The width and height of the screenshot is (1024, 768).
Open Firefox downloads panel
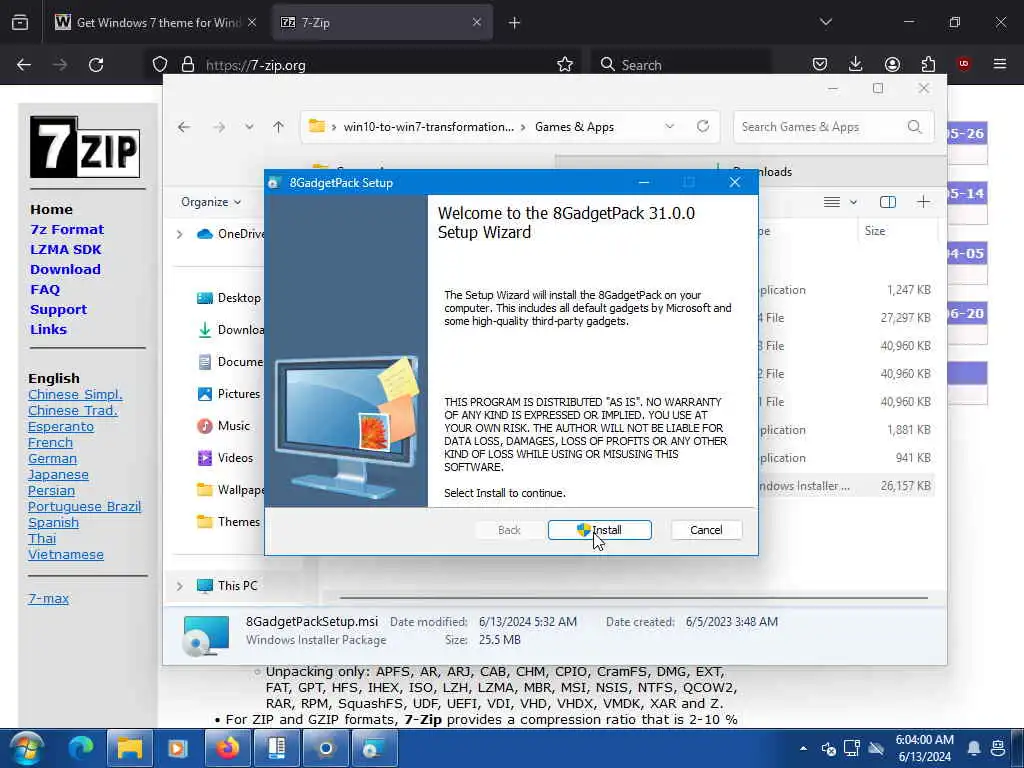pyautogui.click(x=856, y=64)
